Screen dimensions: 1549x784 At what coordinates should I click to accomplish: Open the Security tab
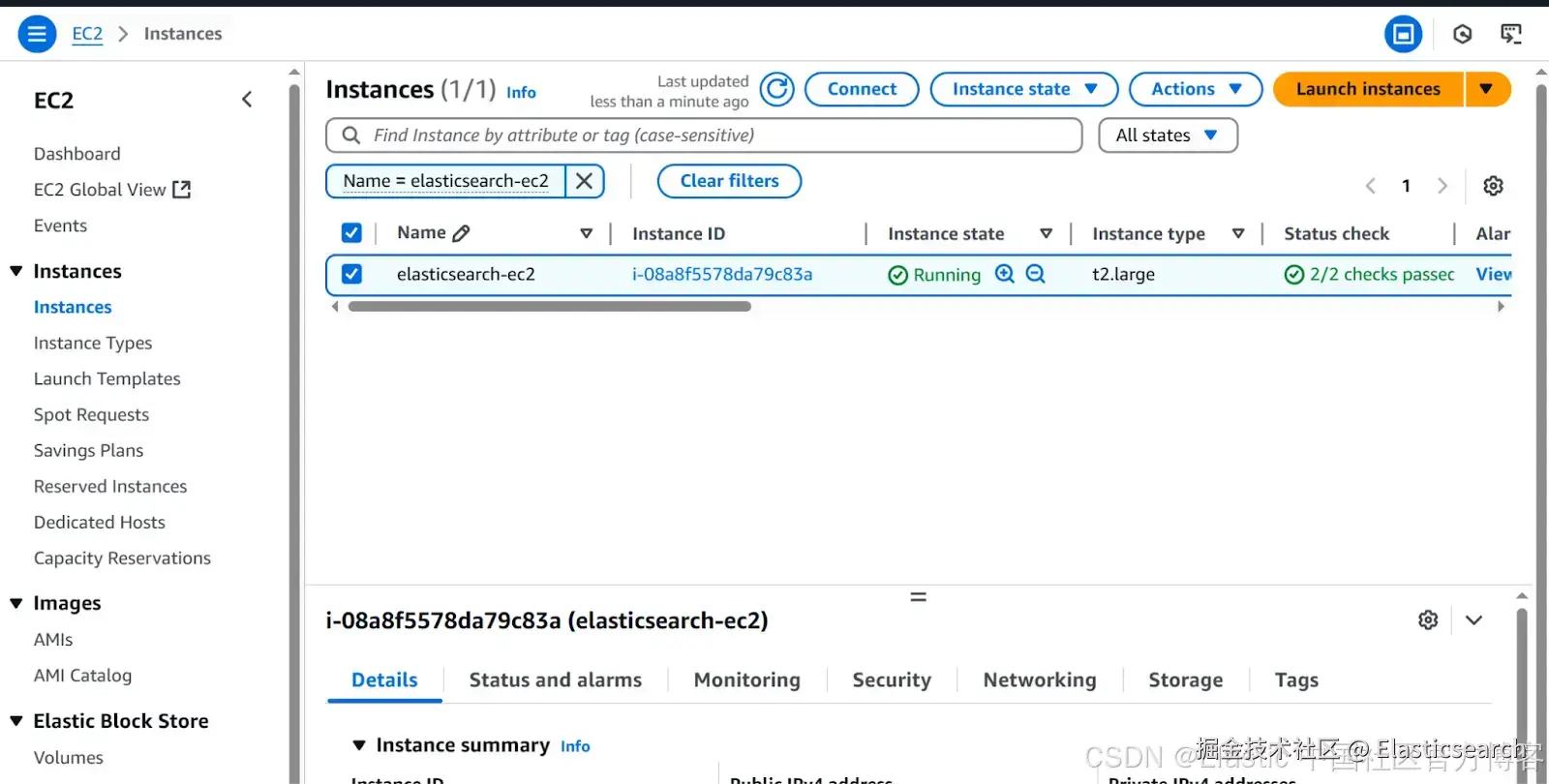[x=892, y=680]
